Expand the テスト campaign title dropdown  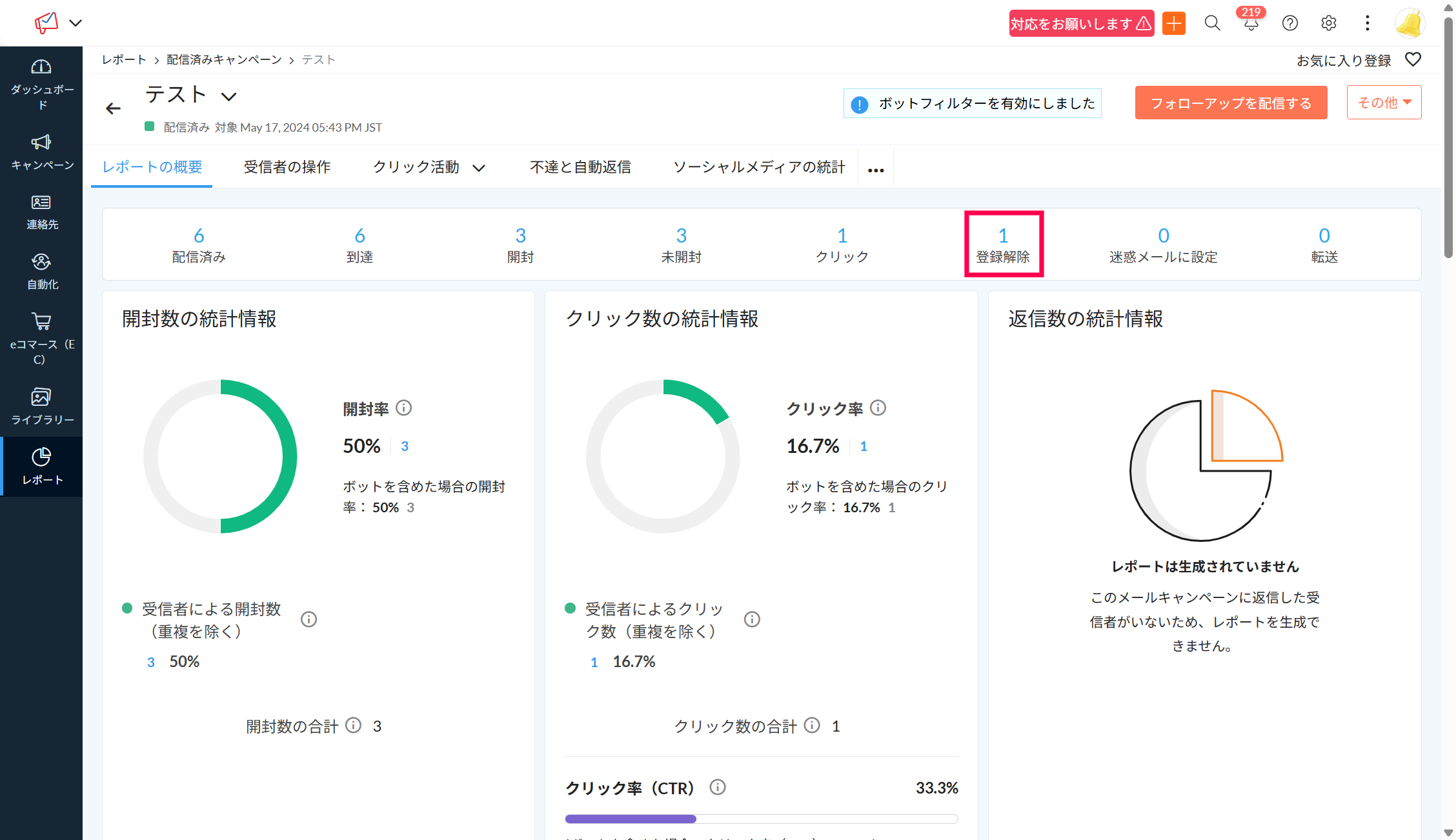pos(228,97)
